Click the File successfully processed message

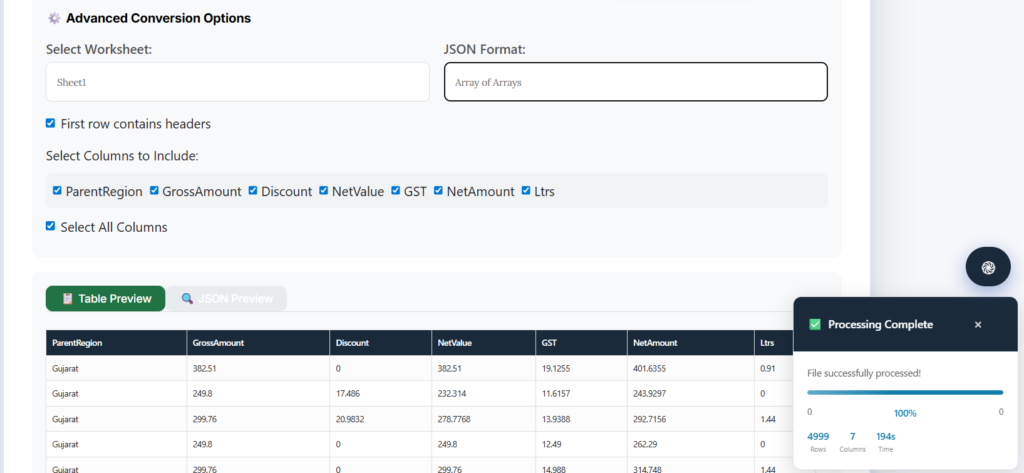point(864,373)
